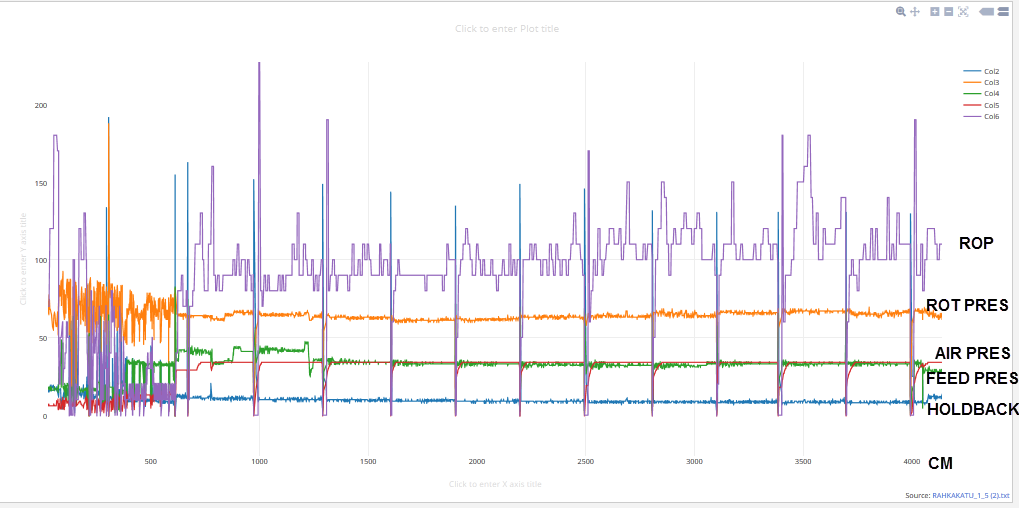Autoscale the plot axes
Viewport: 1019px width, 508px height.
pyautogui.click(x=964, y=12)
